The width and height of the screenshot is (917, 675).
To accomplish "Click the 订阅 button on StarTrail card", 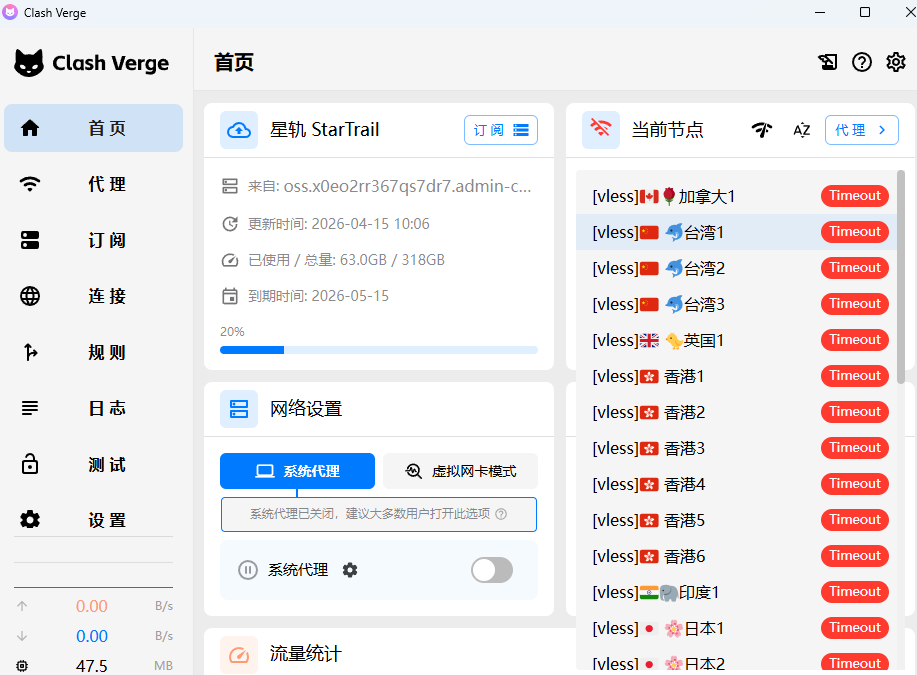I will (501, 130).
